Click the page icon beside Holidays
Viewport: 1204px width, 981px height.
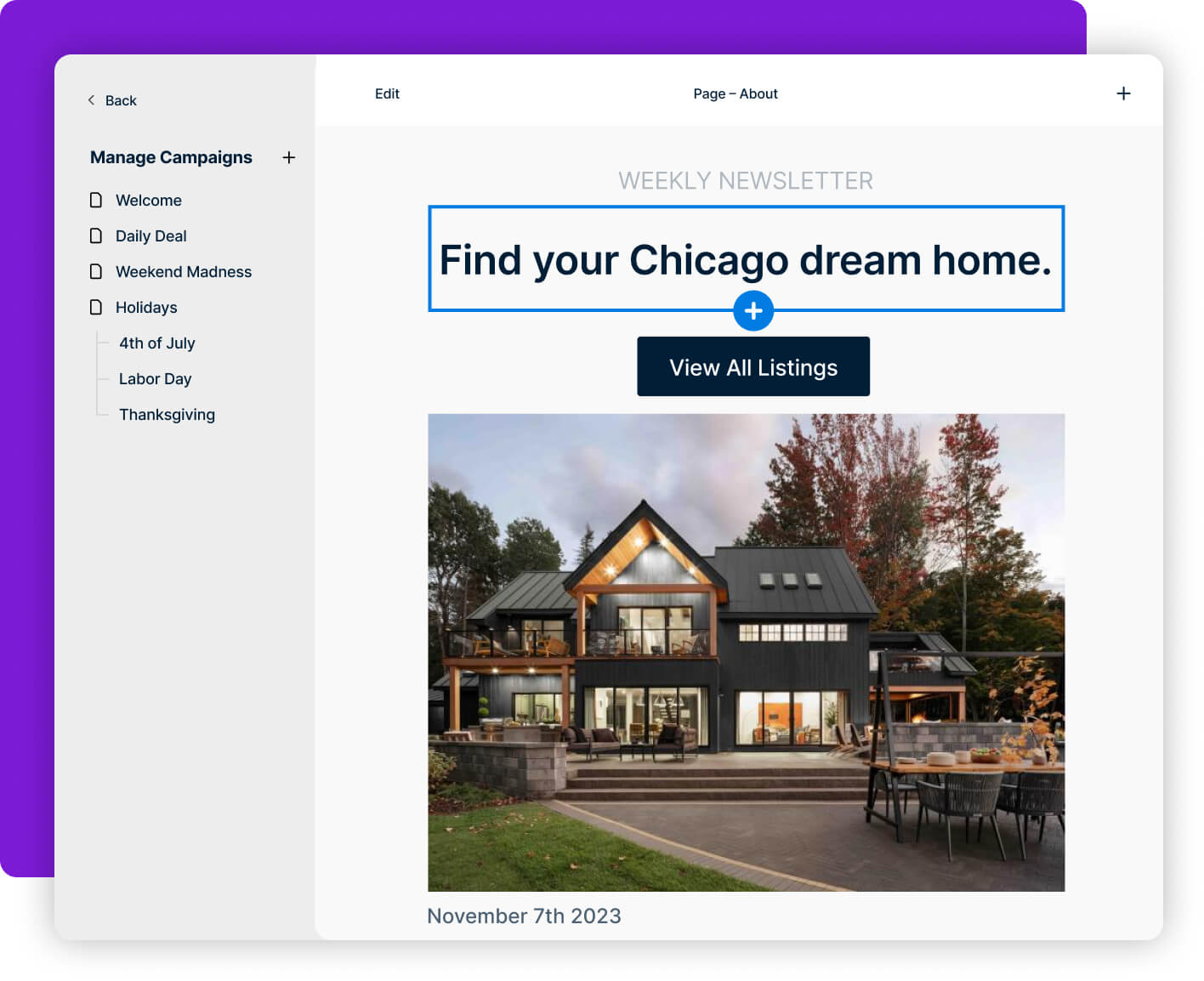coord(96,307)
